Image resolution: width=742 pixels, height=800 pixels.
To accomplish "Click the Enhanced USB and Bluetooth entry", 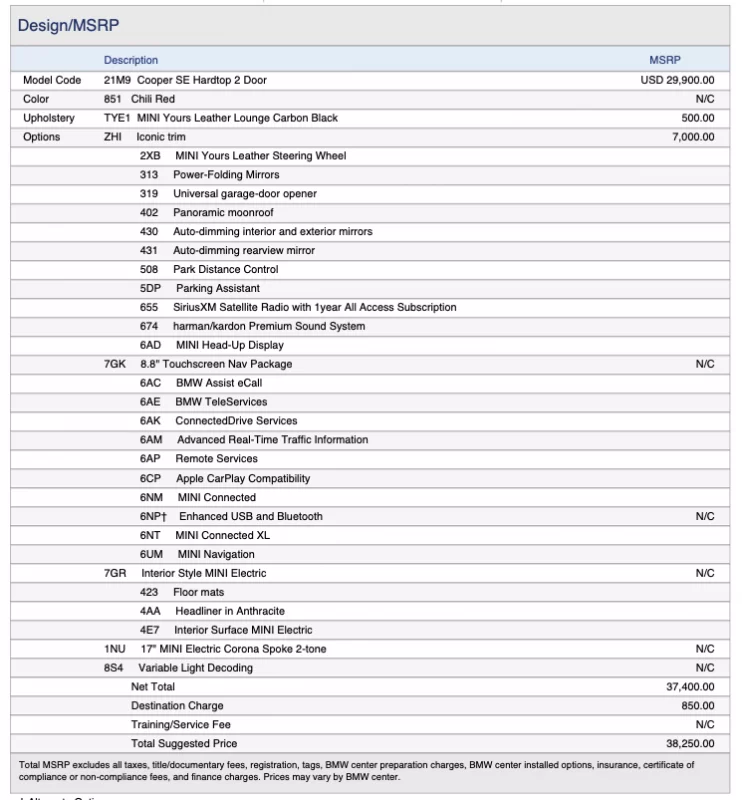I will pyautogui.click(x=250, y=517).
